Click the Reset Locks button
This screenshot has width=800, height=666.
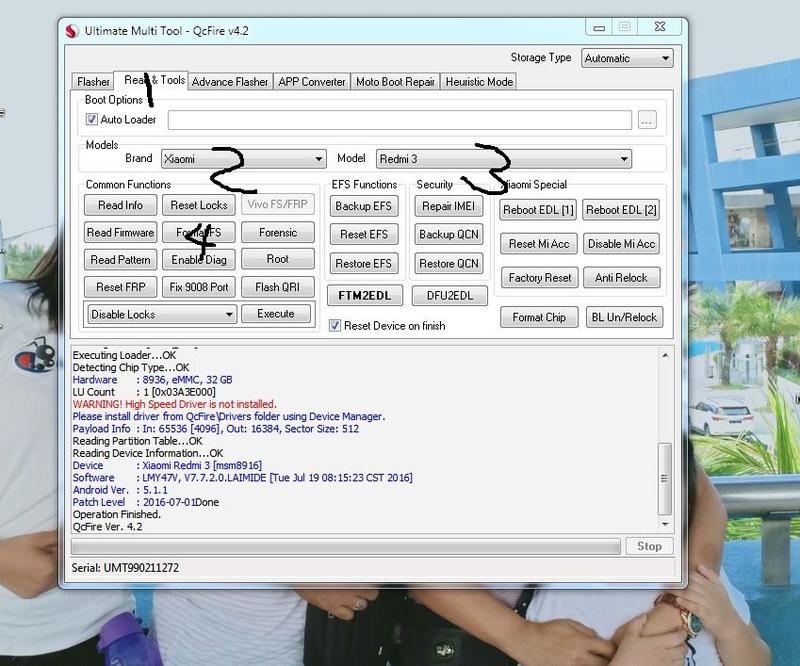(x=199, y=205)
